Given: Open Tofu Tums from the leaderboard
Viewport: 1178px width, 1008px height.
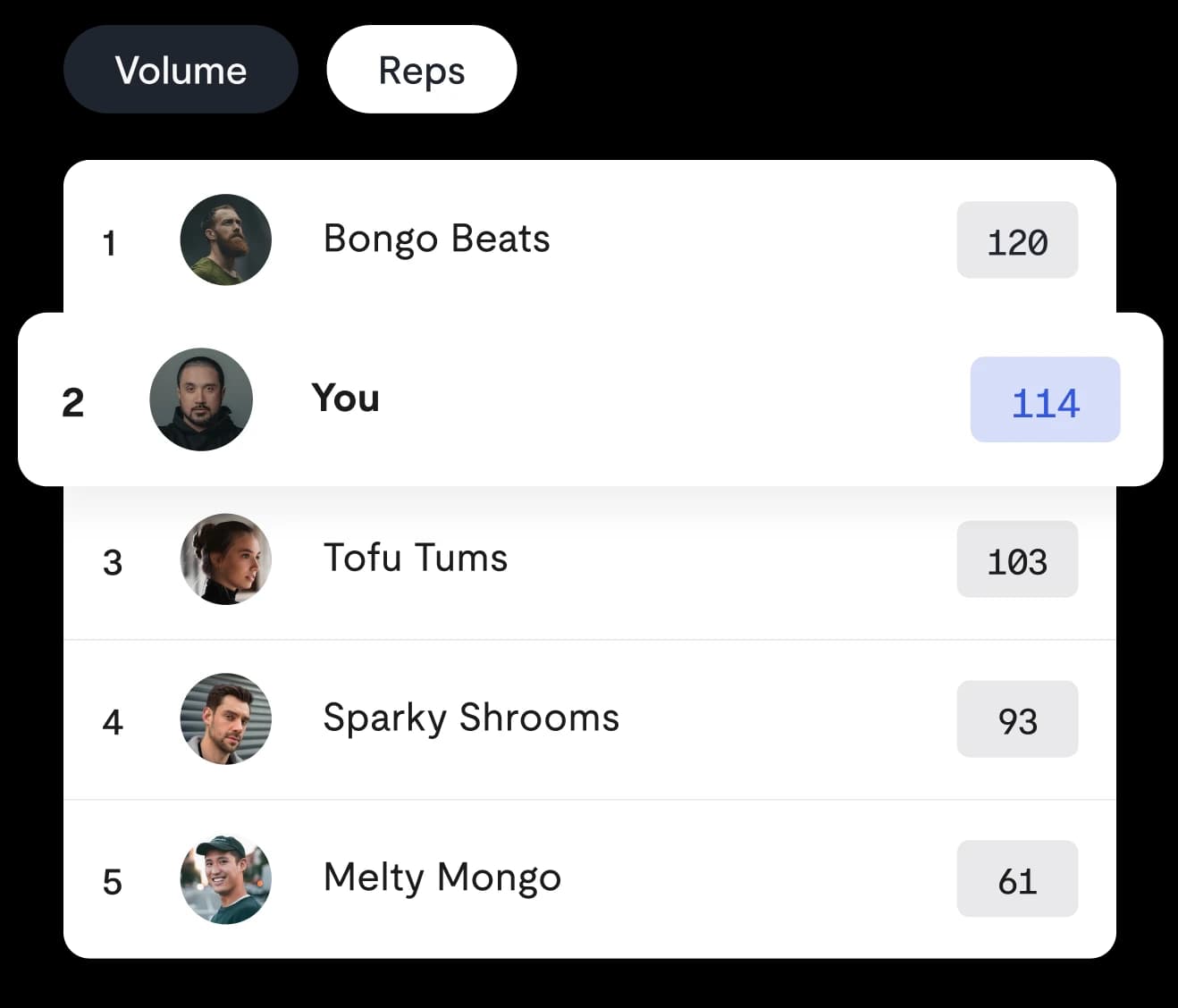Looking at the screenshot, I should click(x=416, y=559).
